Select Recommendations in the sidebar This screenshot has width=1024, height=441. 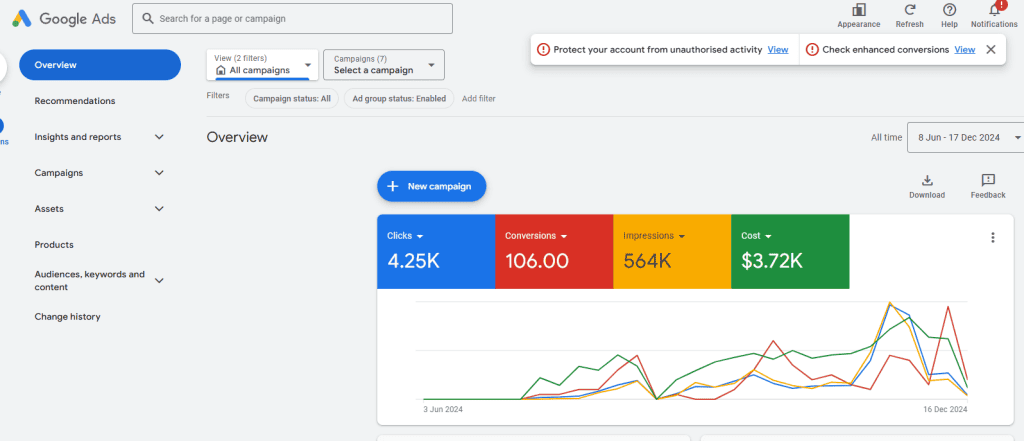point(75,101)
